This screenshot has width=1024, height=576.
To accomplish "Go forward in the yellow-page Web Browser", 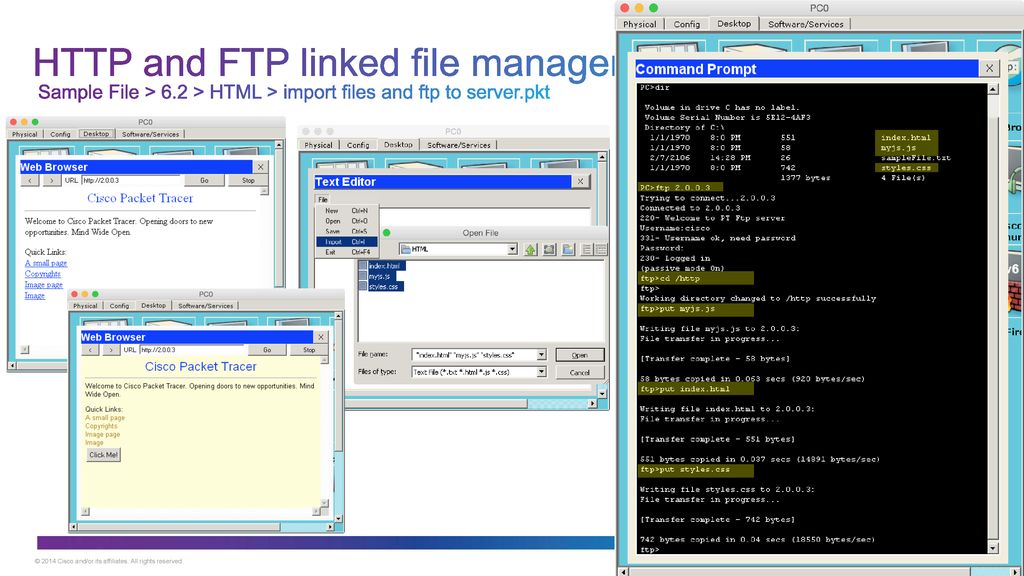I will (x=111, y=350).
